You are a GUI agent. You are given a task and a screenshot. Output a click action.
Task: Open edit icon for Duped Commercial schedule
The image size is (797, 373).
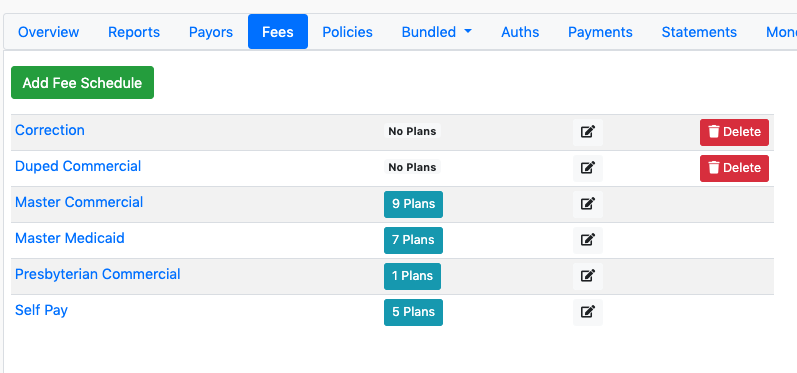click(x=588, y=168)
